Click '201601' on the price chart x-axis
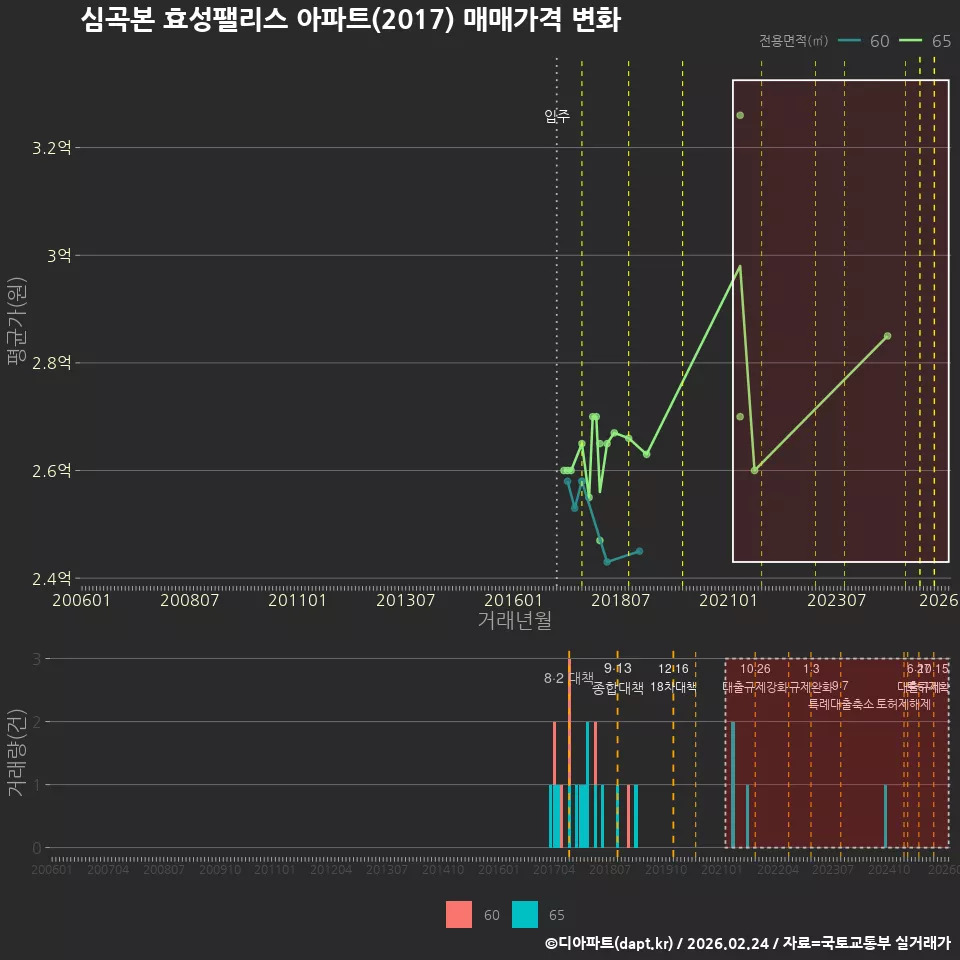960x960 pixels. tap(513, 600)
